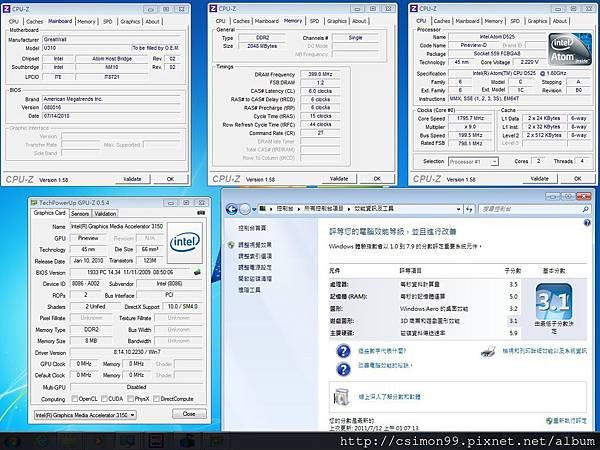Close the GPU-Z window with Close button
The height and width of the screenshot is (450, 600).
(189, 414)
